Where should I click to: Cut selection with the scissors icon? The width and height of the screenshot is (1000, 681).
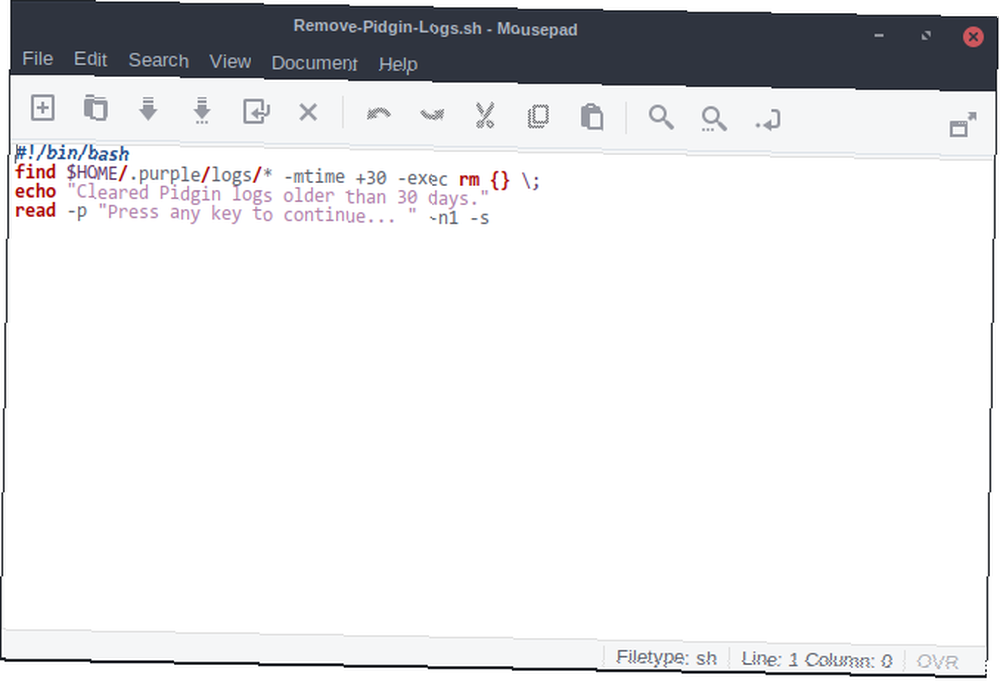485,116
